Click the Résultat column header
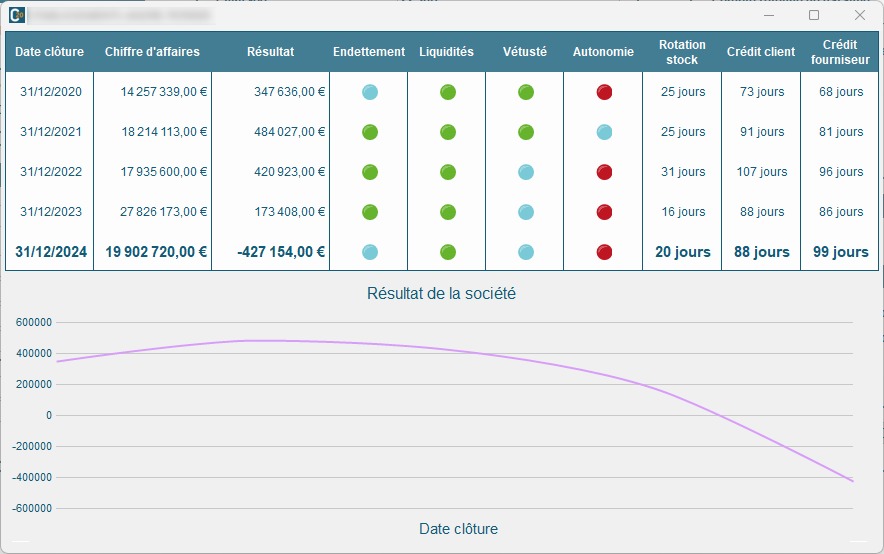Image resolution: width=884 pixels, height=554 pixels. 270,52
